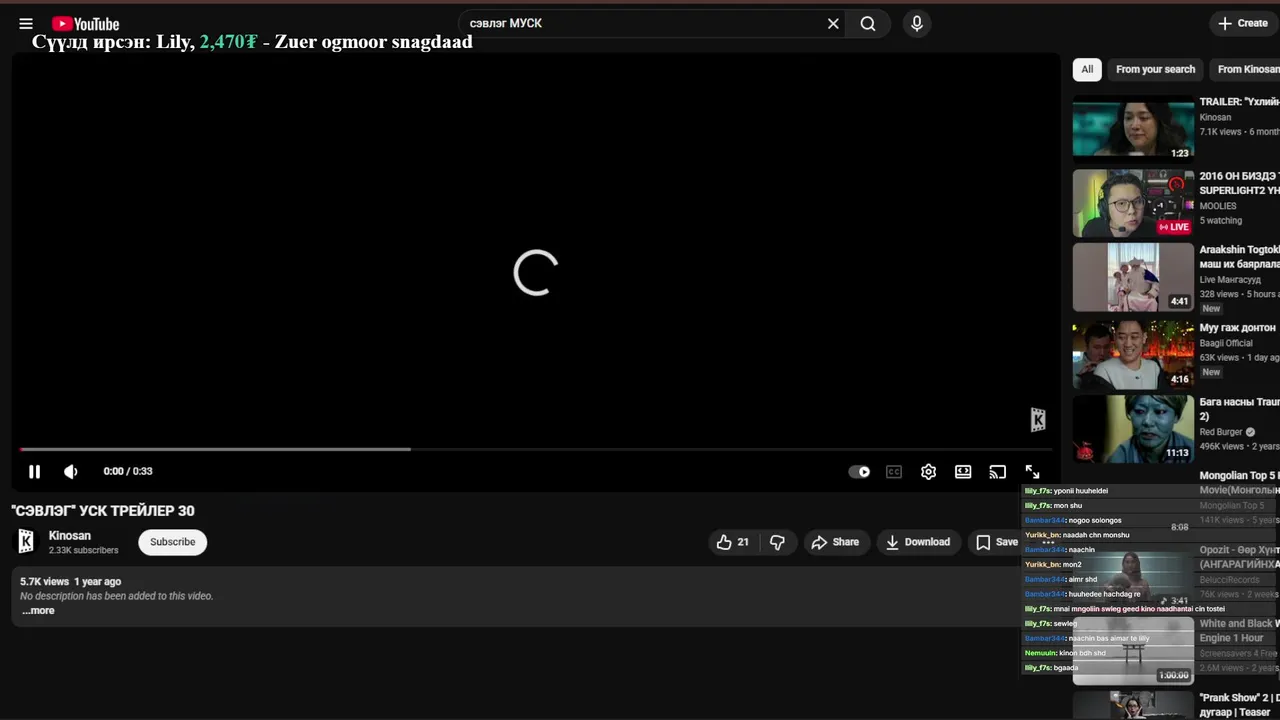This screenshot has height=720, width=1280.
Task: Click the Red Burger channel name
Action: (x=1221, y=432)
